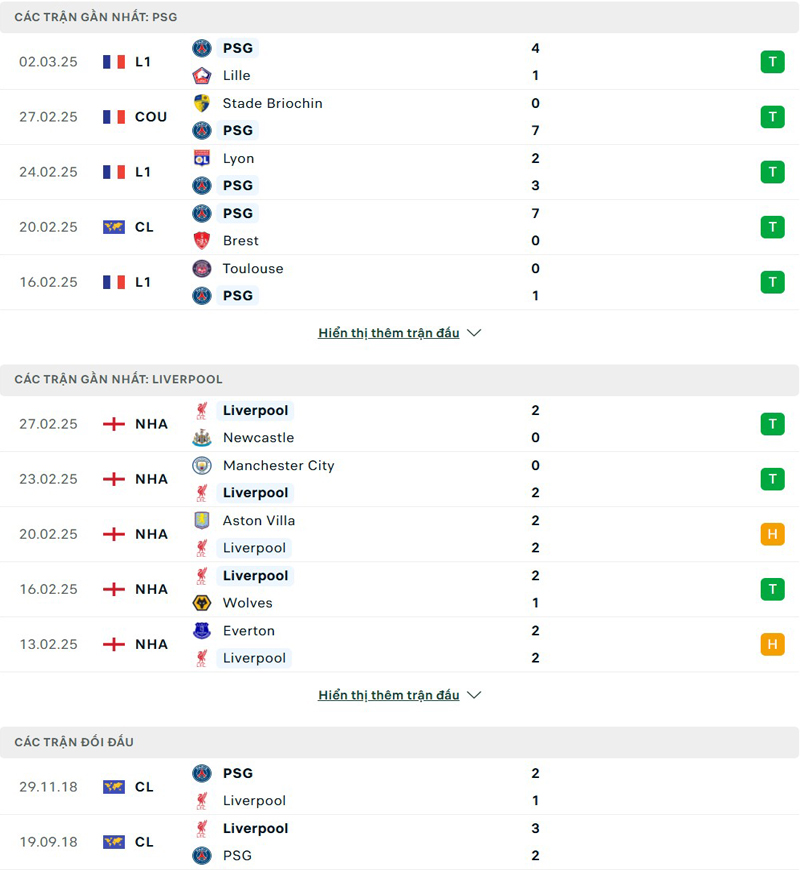Click the green T result badge for PSG vs Lille
Viewport: 800px width, 870px height.
pos(772,61)
